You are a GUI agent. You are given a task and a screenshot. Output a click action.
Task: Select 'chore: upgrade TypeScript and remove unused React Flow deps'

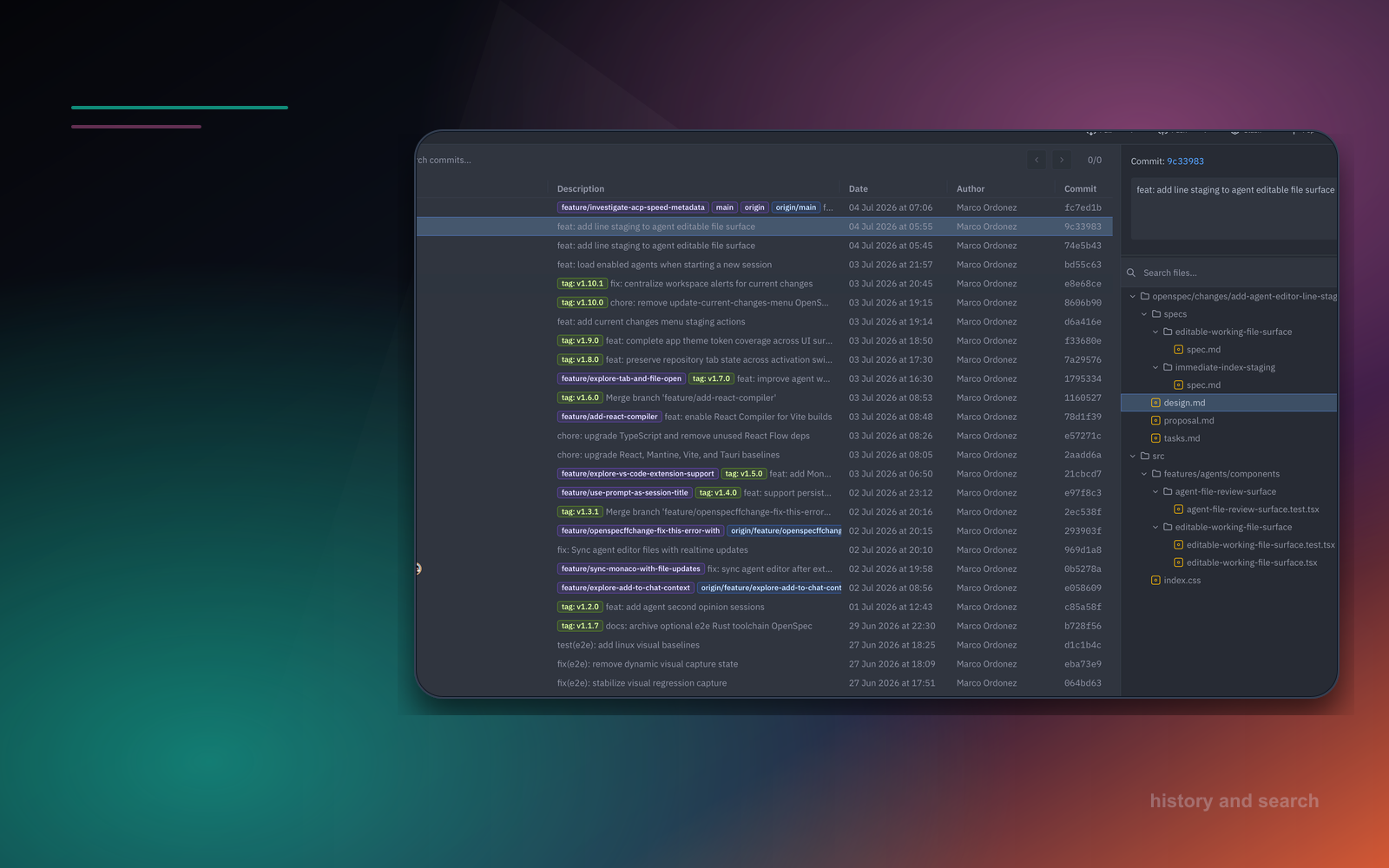click(764, 436)
